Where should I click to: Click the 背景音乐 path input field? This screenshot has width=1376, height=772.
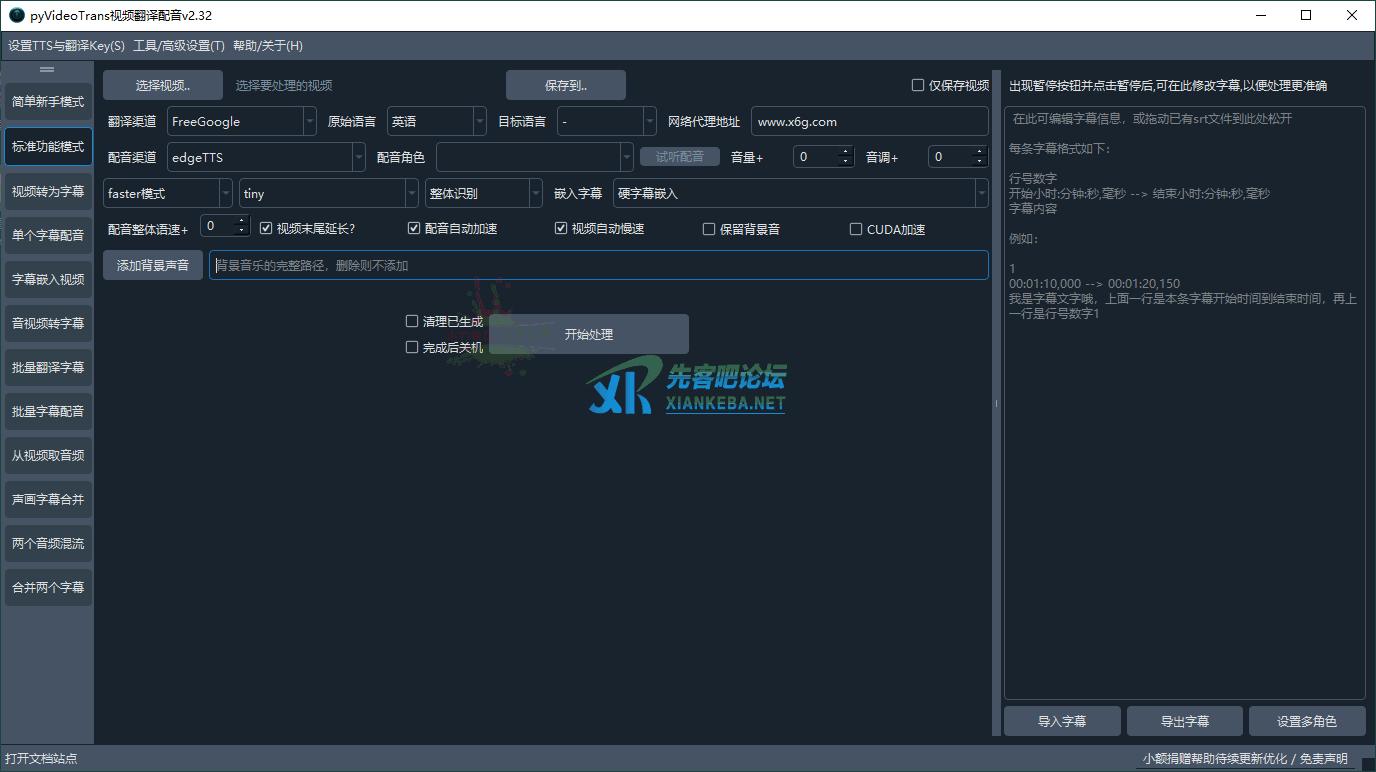point(598,266)
